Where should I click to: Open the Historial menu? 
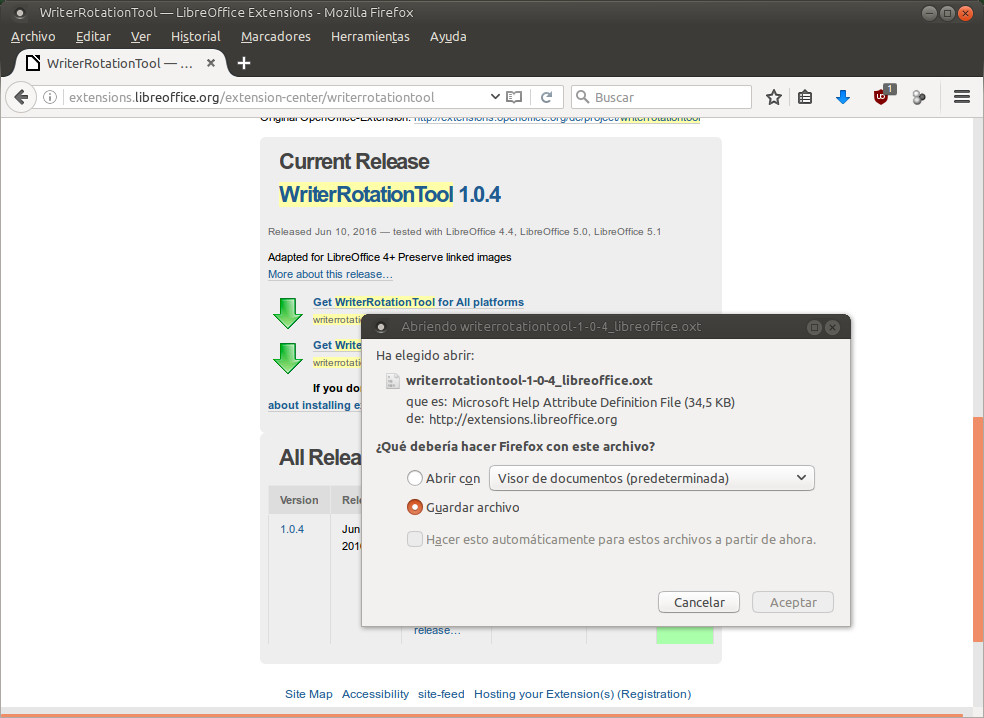click(196, 36)
